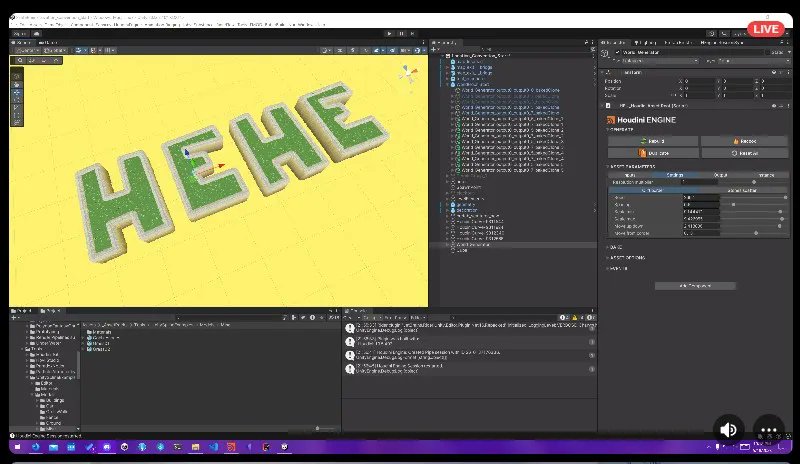This screenshot has width=800, height=464.
Task: Open the Lighting tab
Action: click(646, 42)
